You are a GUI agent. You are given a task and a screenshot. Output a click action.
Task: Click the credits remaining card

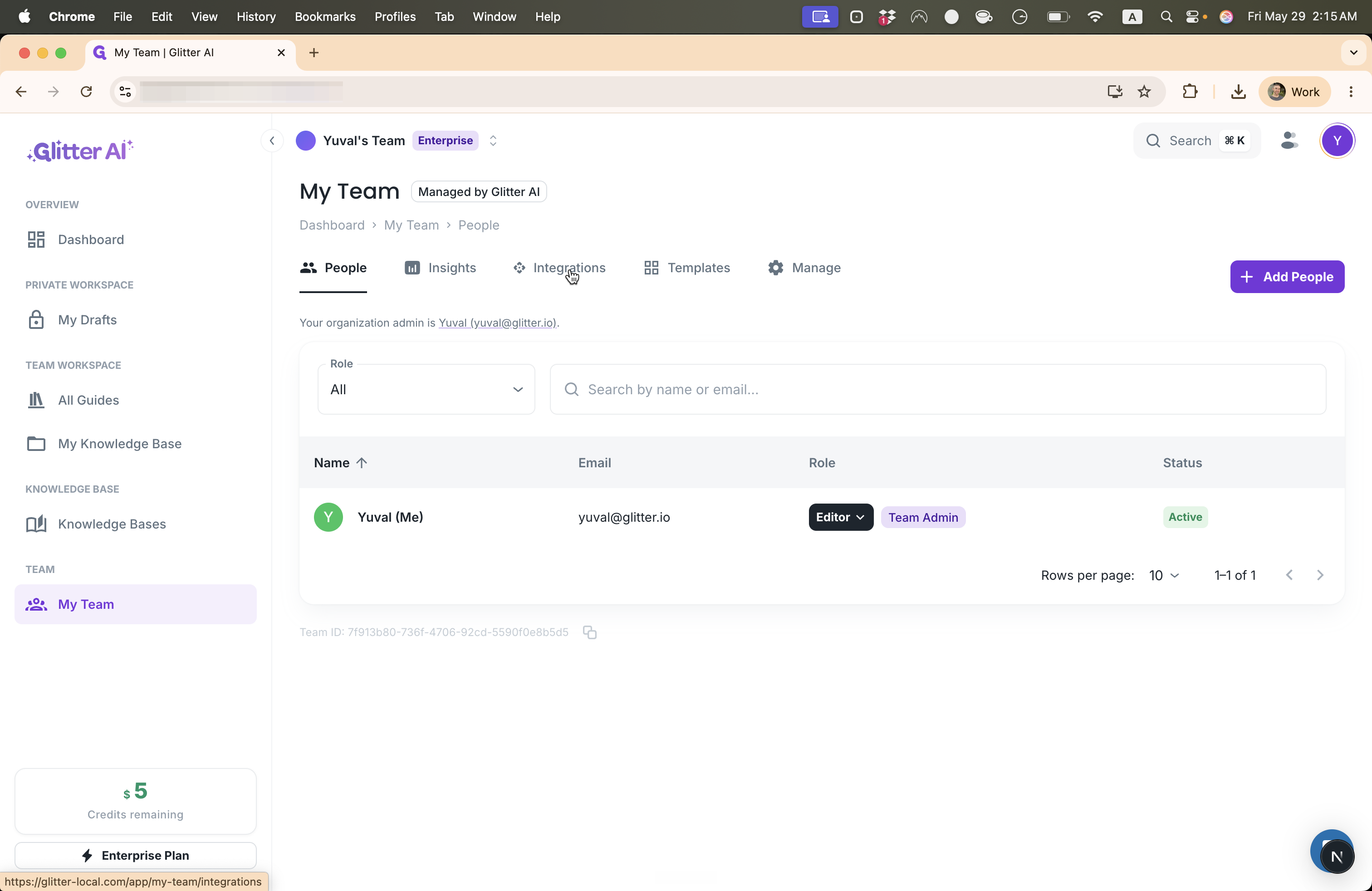[136, 801]
